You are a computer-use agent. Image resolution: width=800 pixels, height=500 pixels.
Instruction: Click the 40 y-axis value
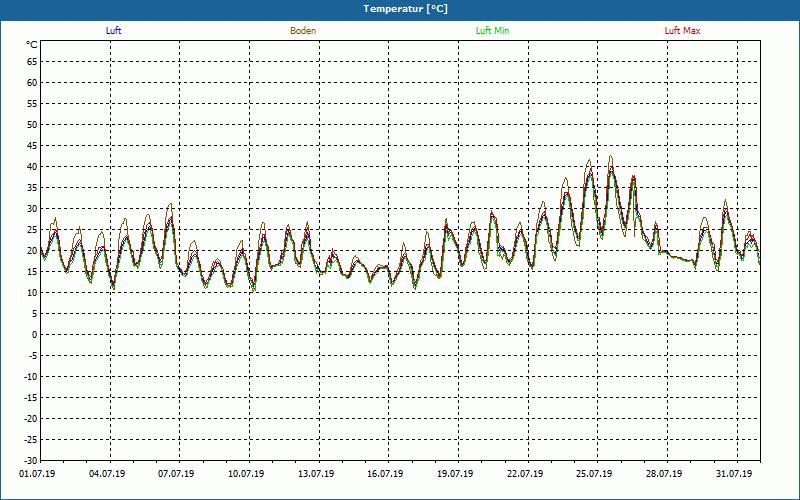click(32, 167)
